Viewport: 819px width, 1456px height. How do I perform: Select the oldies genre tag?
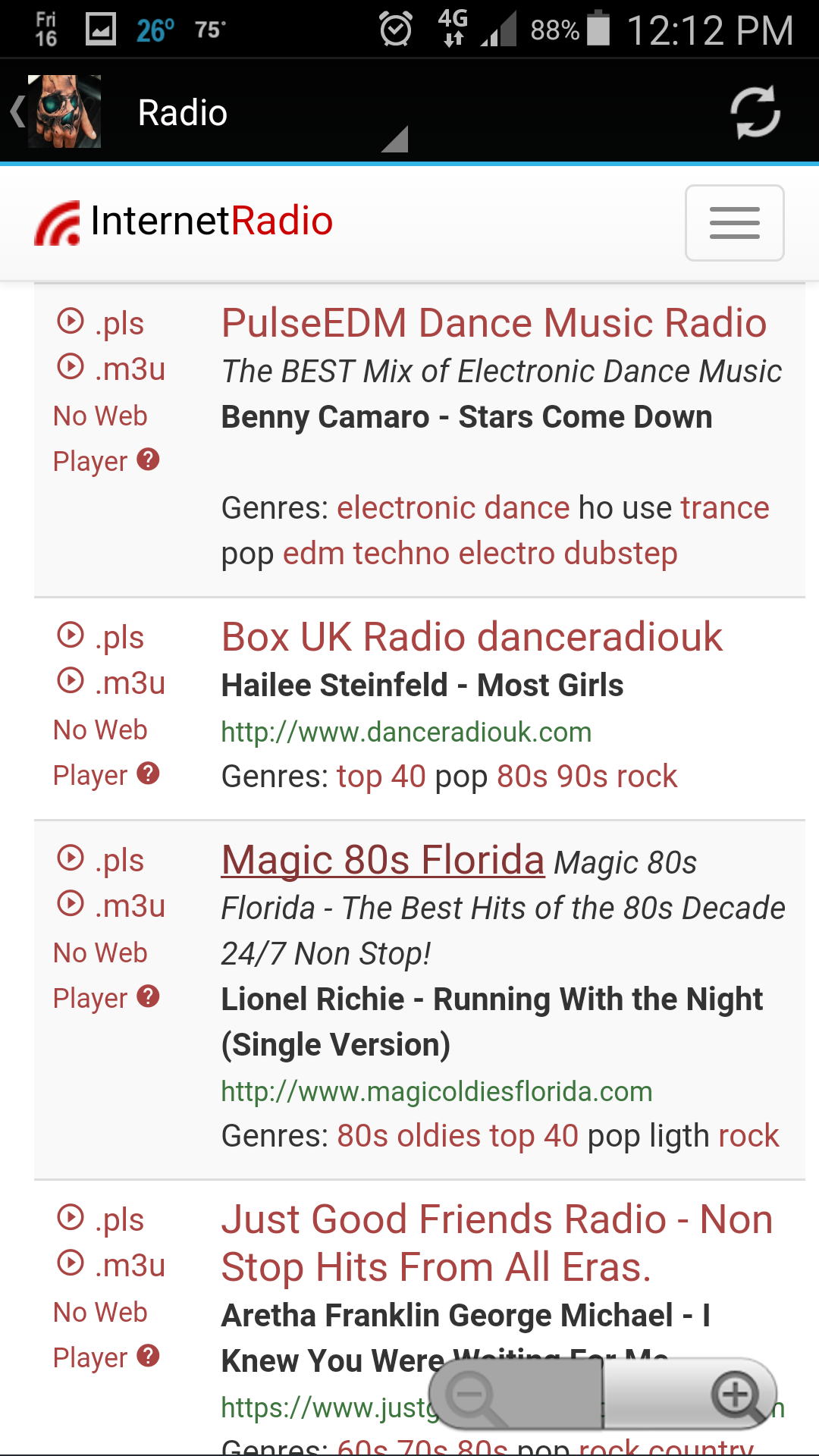pyautogui.click(x=439, y=1136)
